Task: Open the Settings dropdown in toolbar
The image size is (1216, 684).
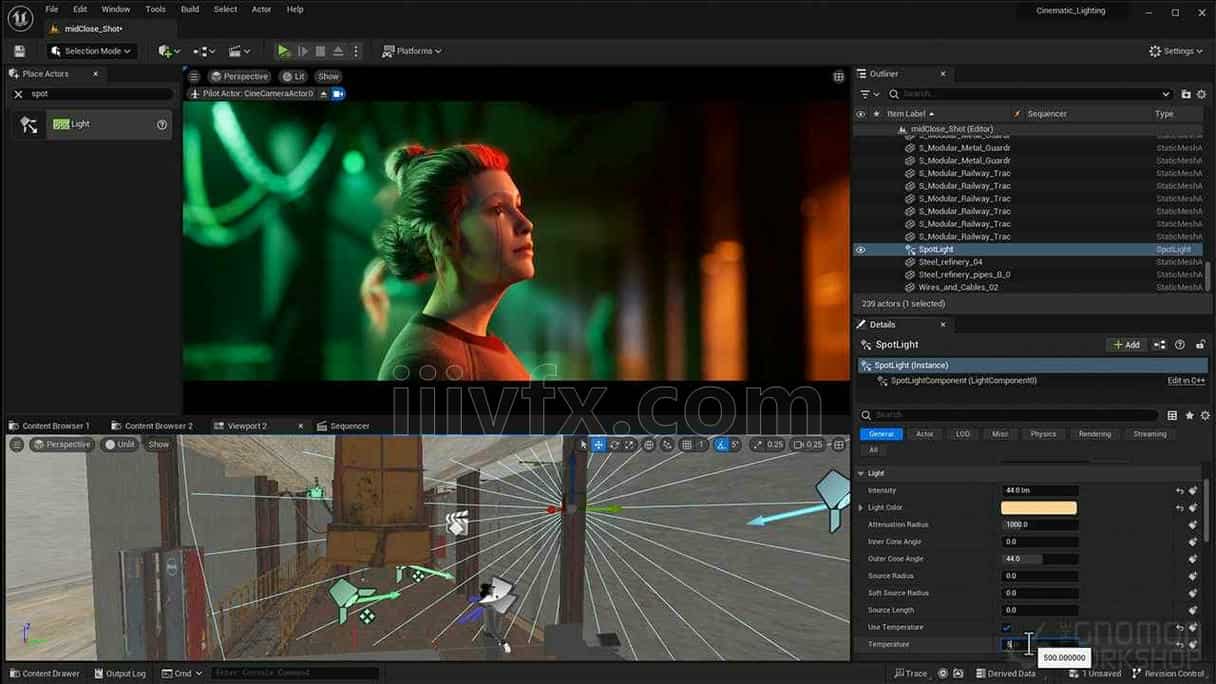Action: [x=1176, y=51]
